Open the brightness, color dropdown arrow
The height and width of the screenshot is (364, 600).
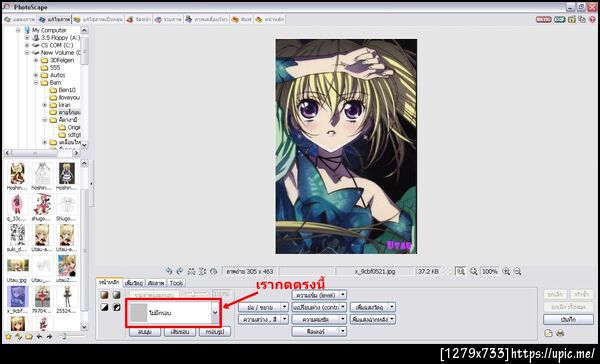284,319
